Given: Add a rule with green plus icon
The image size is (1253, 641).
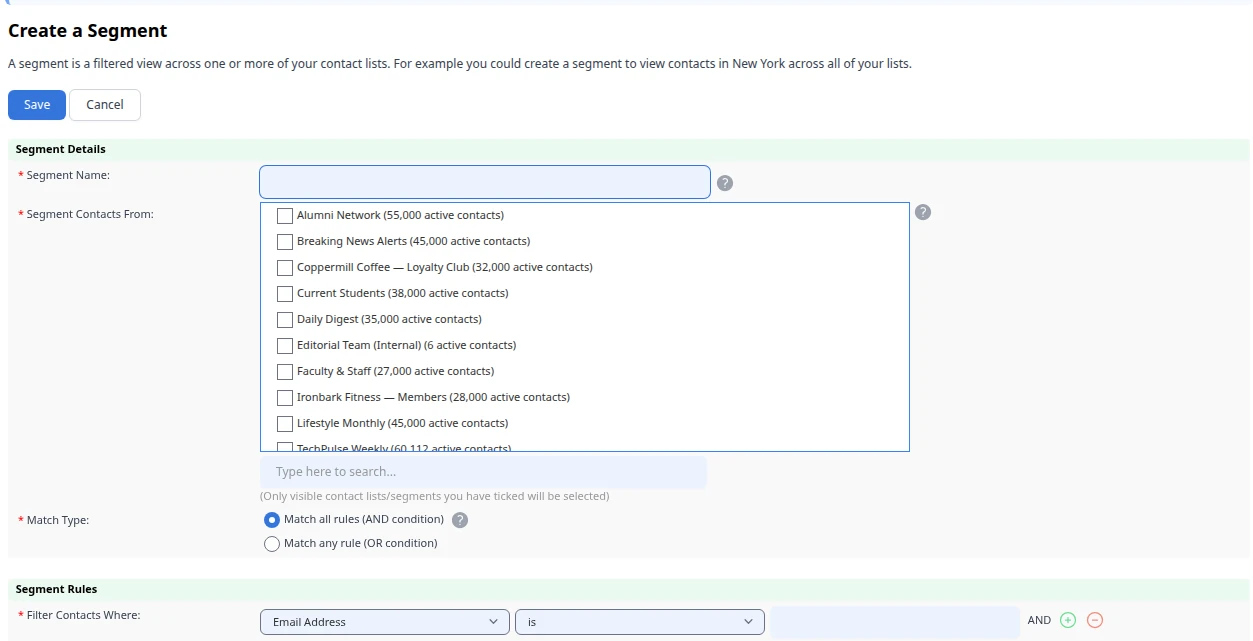Looking at the screenshot, I should 1068,620.
